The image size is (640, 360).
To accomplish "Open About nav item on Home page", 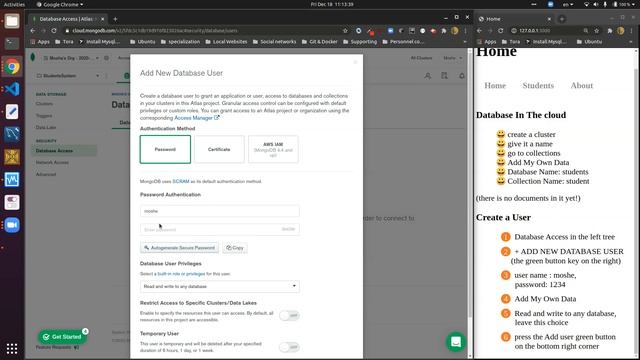I will point(582,85).
